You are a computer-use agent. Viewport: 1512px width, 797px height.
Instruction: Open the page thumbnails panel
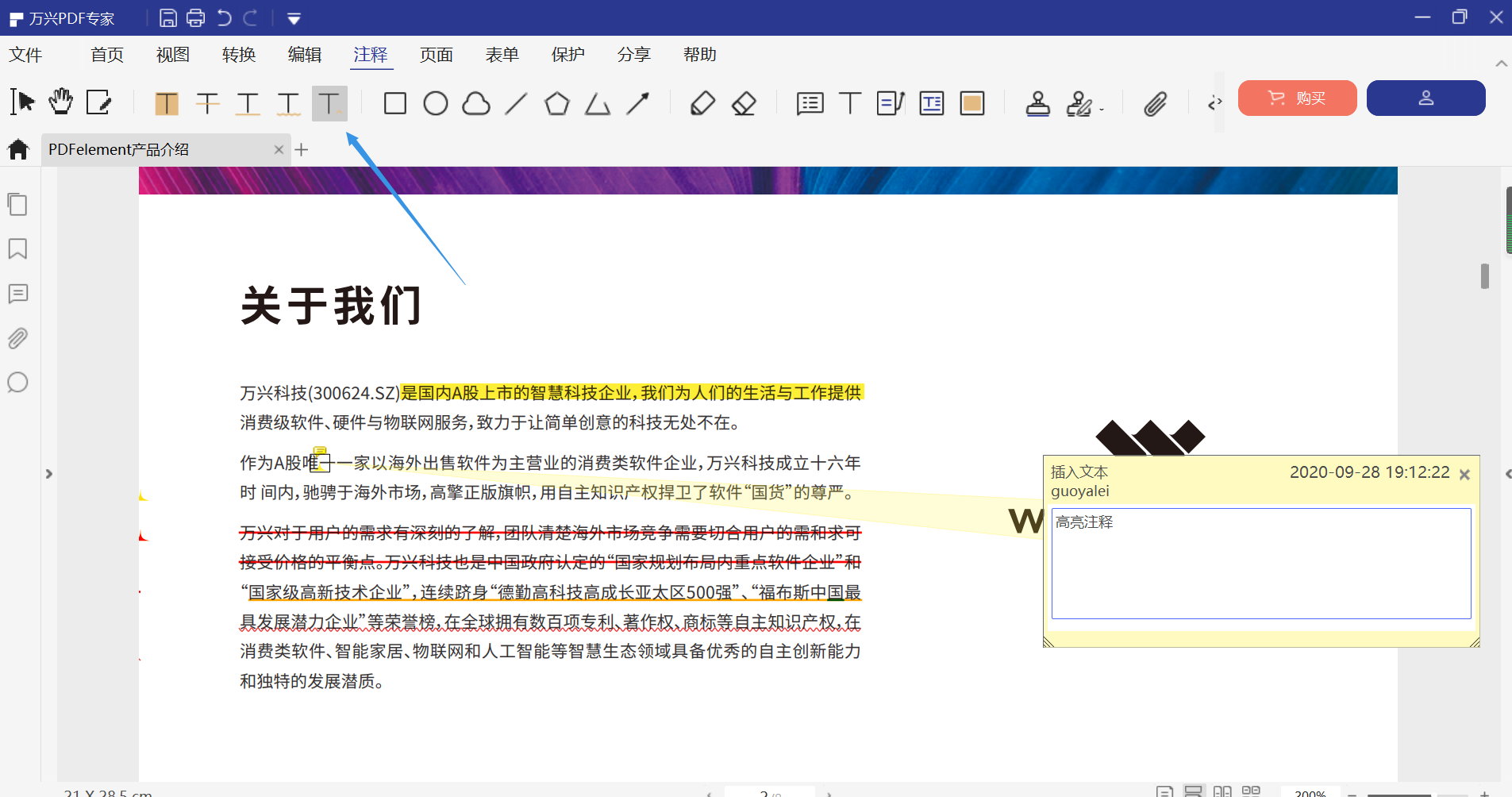[x=17, y=204]
